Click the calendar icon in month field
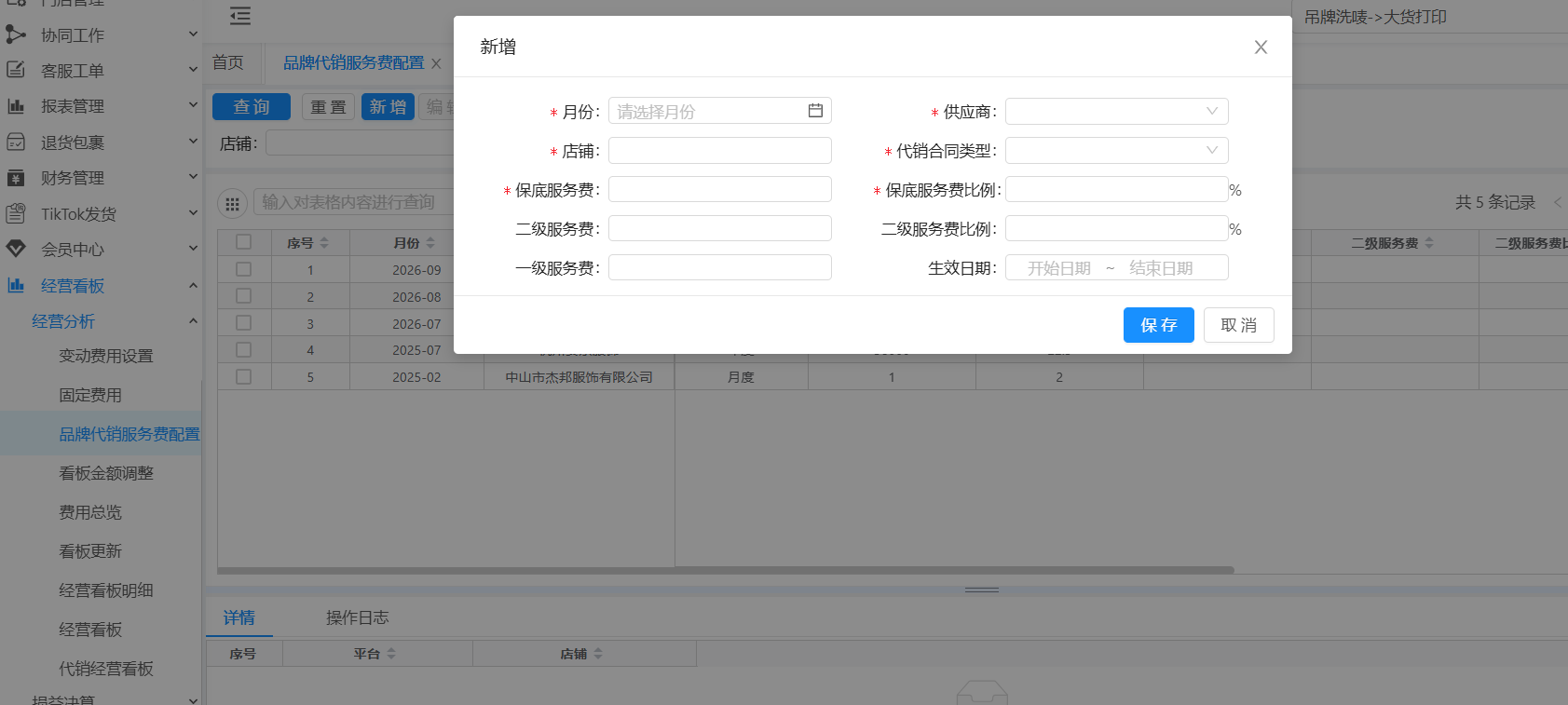Viewport: 1568px width, 705px height. pos(815,111)
